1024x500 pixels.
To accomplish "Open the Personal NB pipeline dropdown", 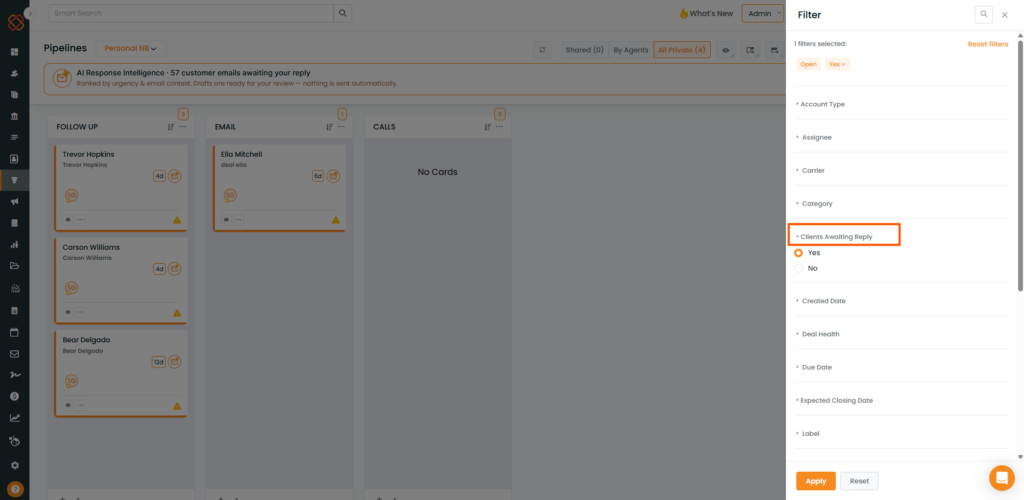I will coord(131,48).
